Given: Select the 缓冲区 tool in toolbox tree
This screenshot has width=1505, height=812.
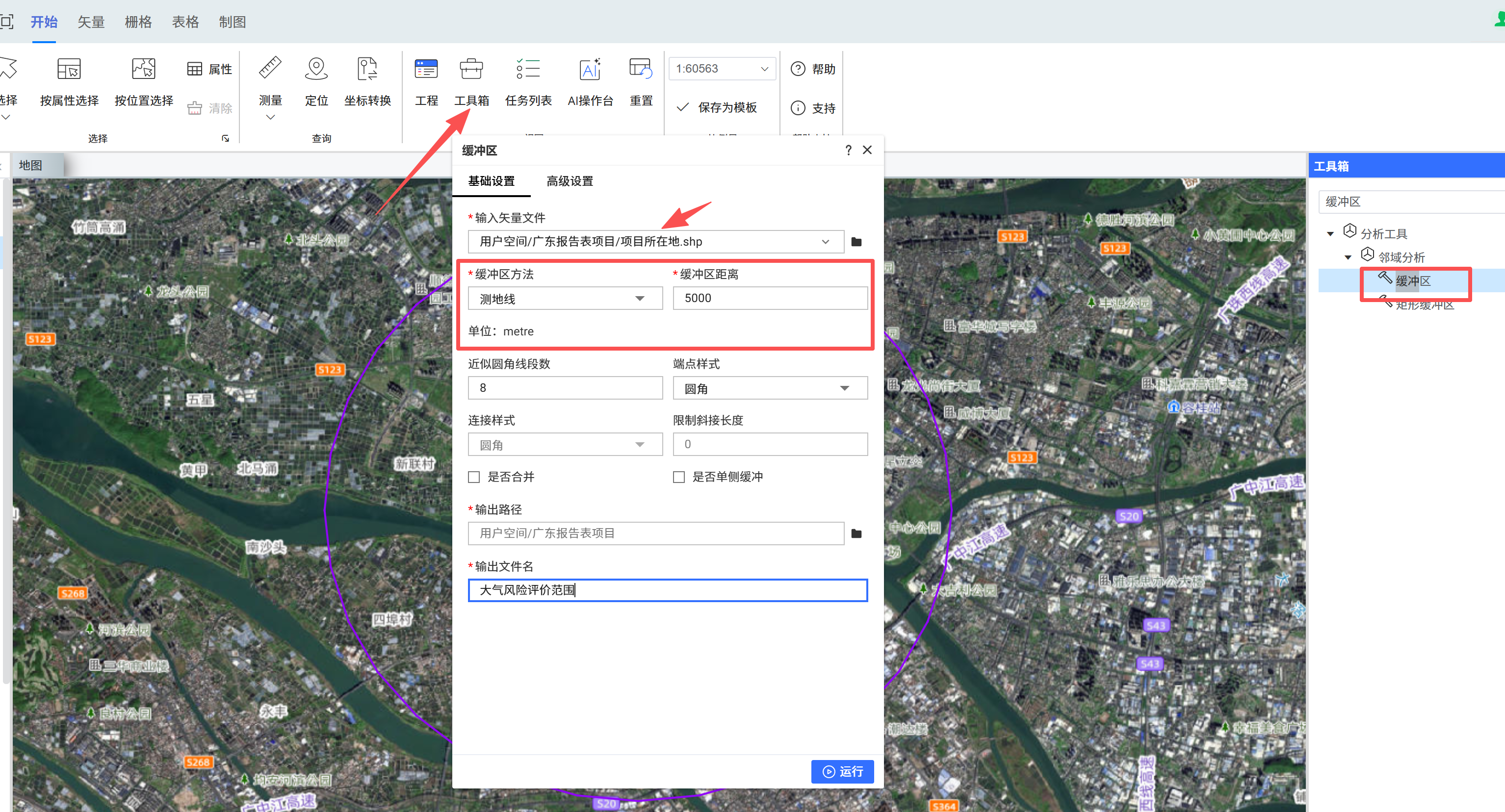Looking at the screenshot, I should point(1413,281).
